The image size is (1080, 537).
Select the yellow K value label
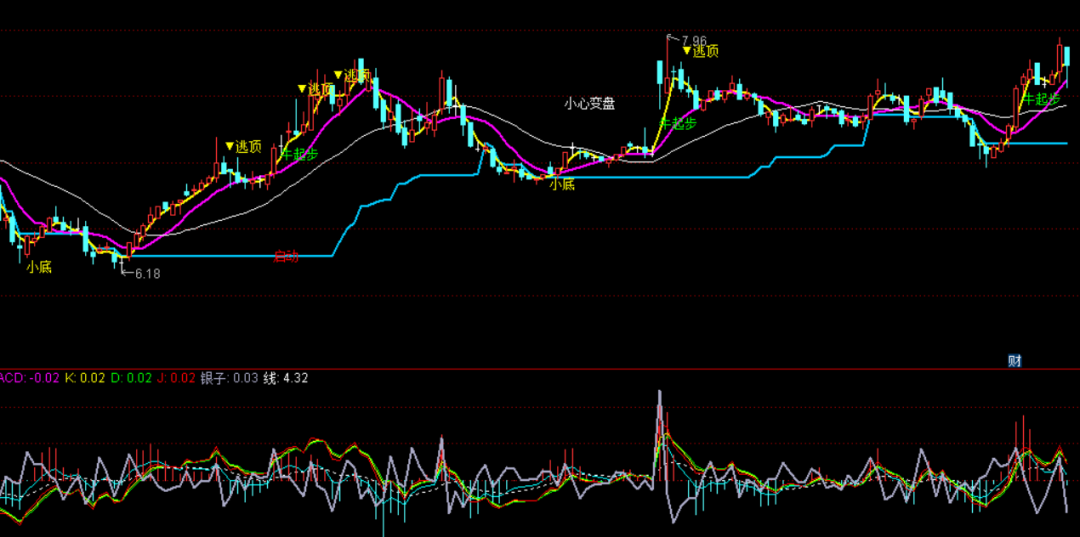tap(84, 378)
